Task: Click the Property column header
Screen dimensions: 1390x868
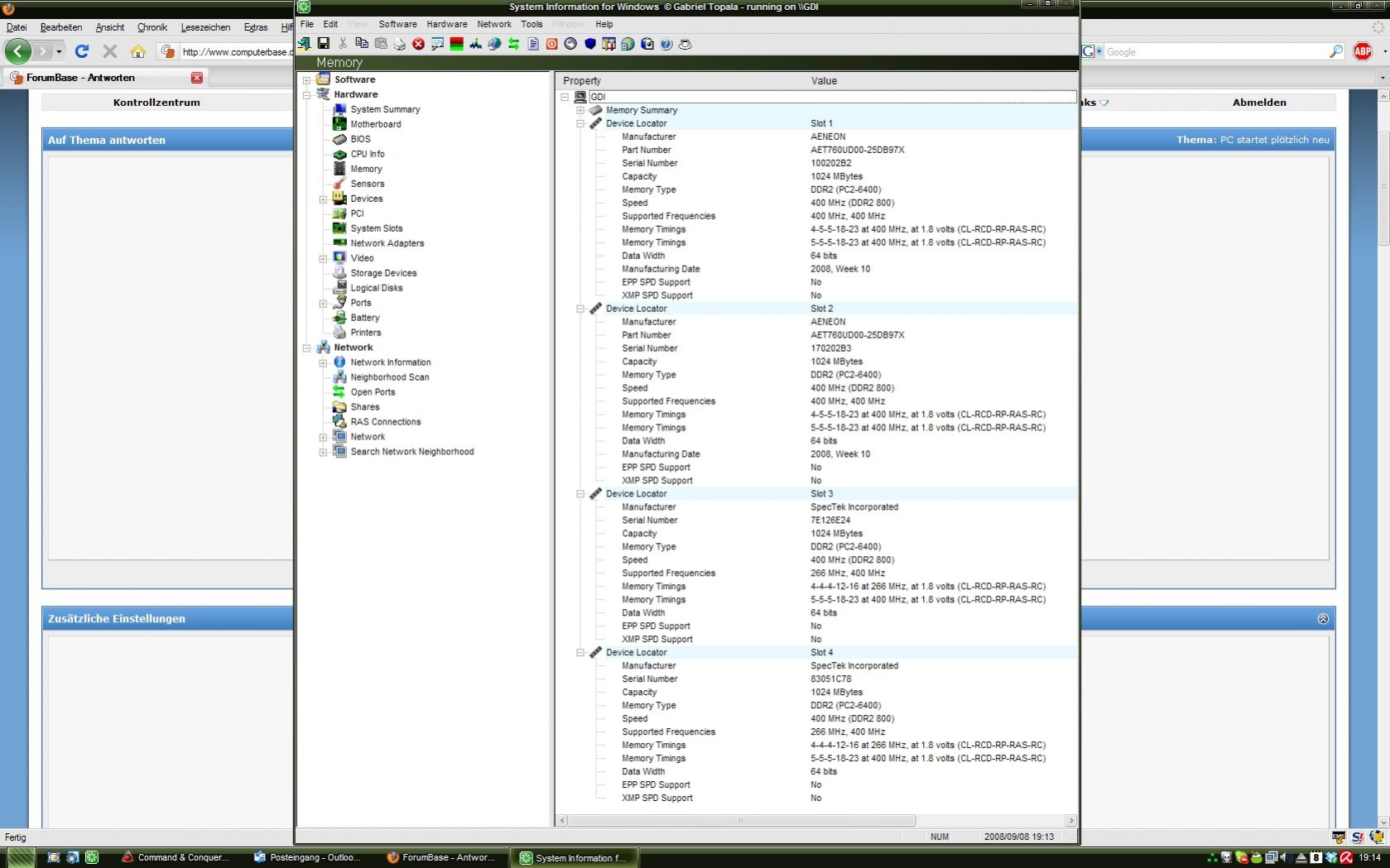Action: (x=582, y=81)
